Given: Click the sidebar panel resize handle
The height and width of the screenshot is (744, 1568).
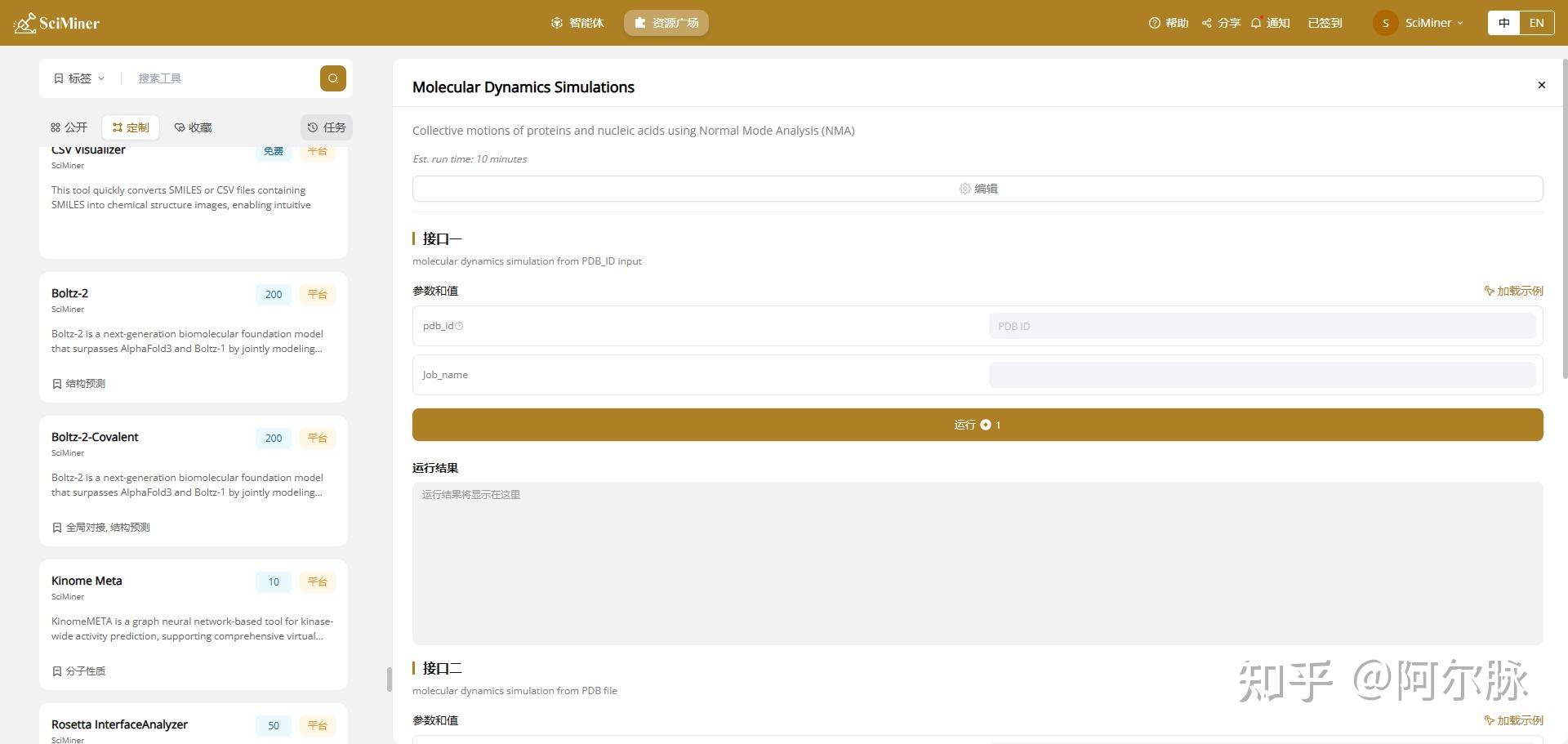Looking at the screenshot, I should click(390, 679).
